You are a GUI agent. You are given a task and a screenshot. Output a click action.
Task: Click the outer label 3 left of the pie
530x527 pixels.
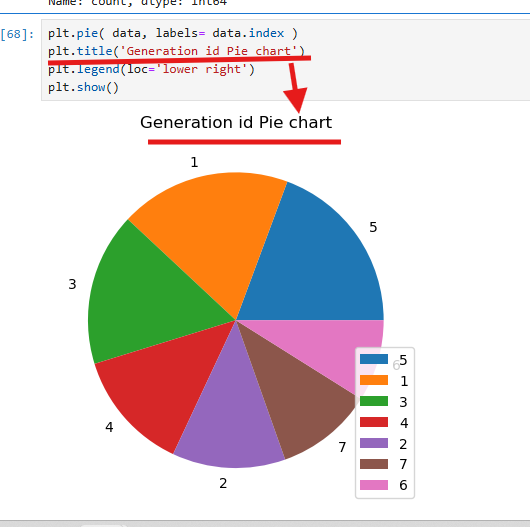tap(72, 284)
